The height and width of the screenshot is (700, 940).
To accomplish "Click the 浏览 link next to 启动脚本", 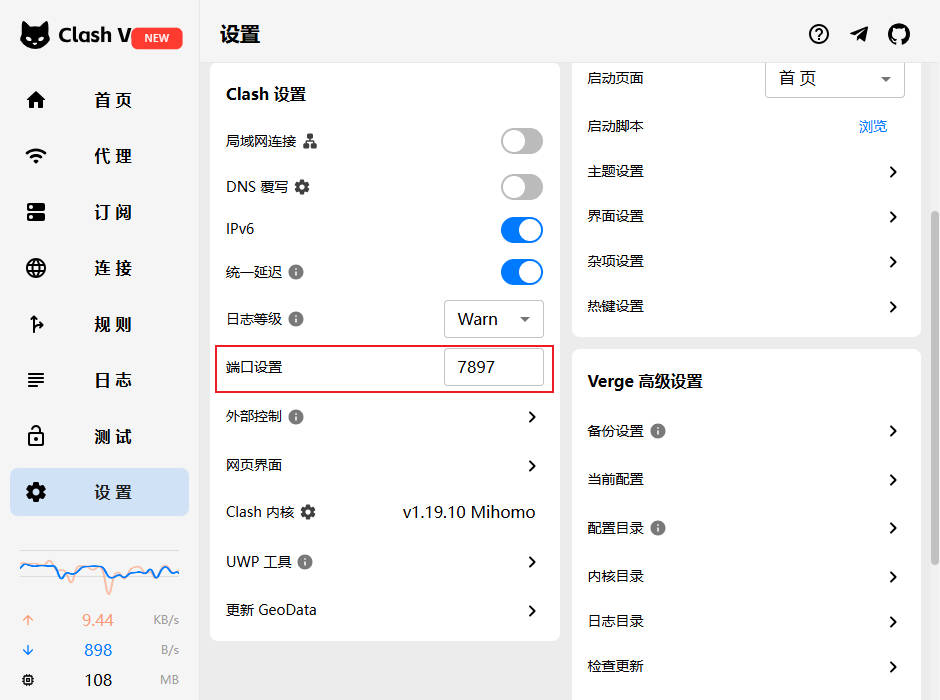I will click(x=872, y=126).
